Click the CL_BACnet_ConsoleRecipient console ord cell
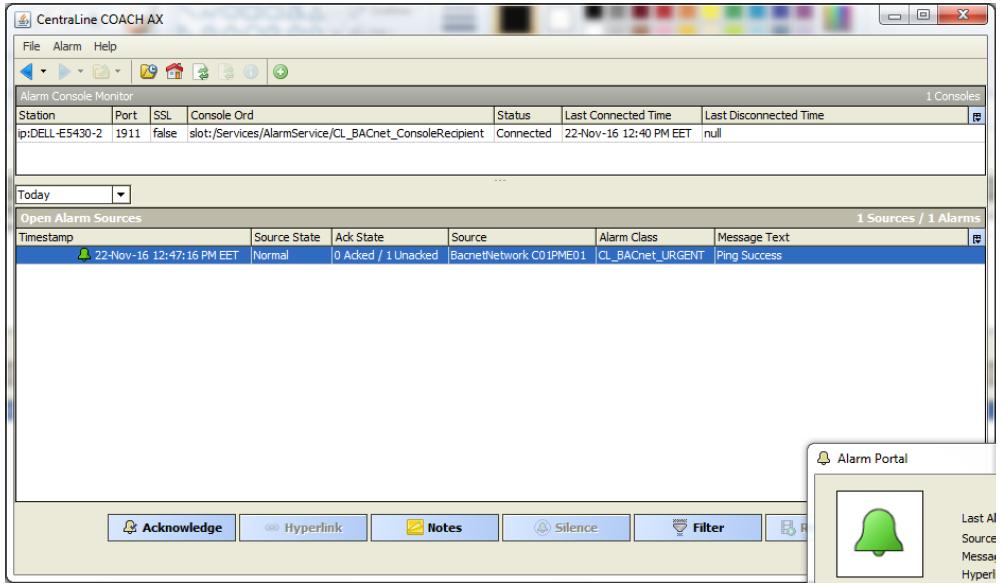The height and width of the screenshot is (586, 1004). (341, 133)
